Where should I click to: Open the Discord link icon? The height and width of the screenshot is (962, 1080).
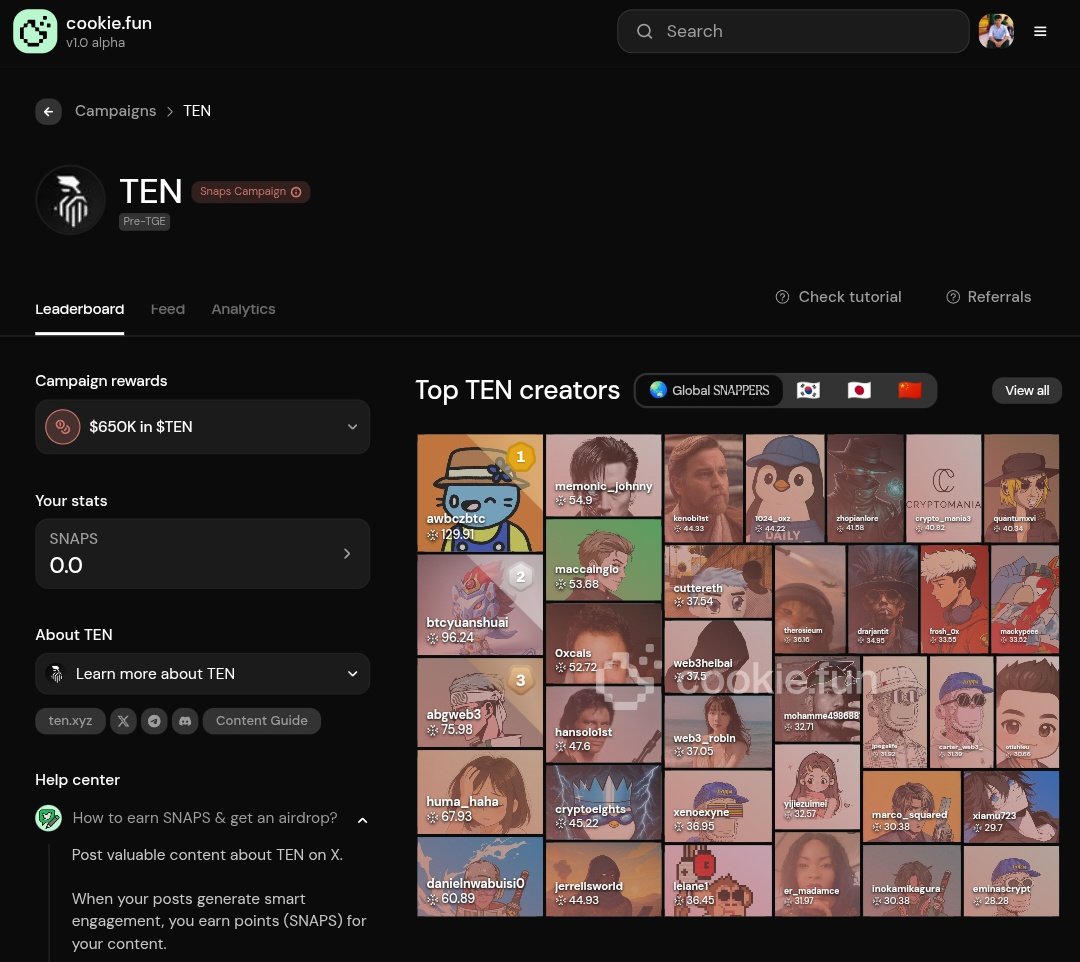(185, 721)
